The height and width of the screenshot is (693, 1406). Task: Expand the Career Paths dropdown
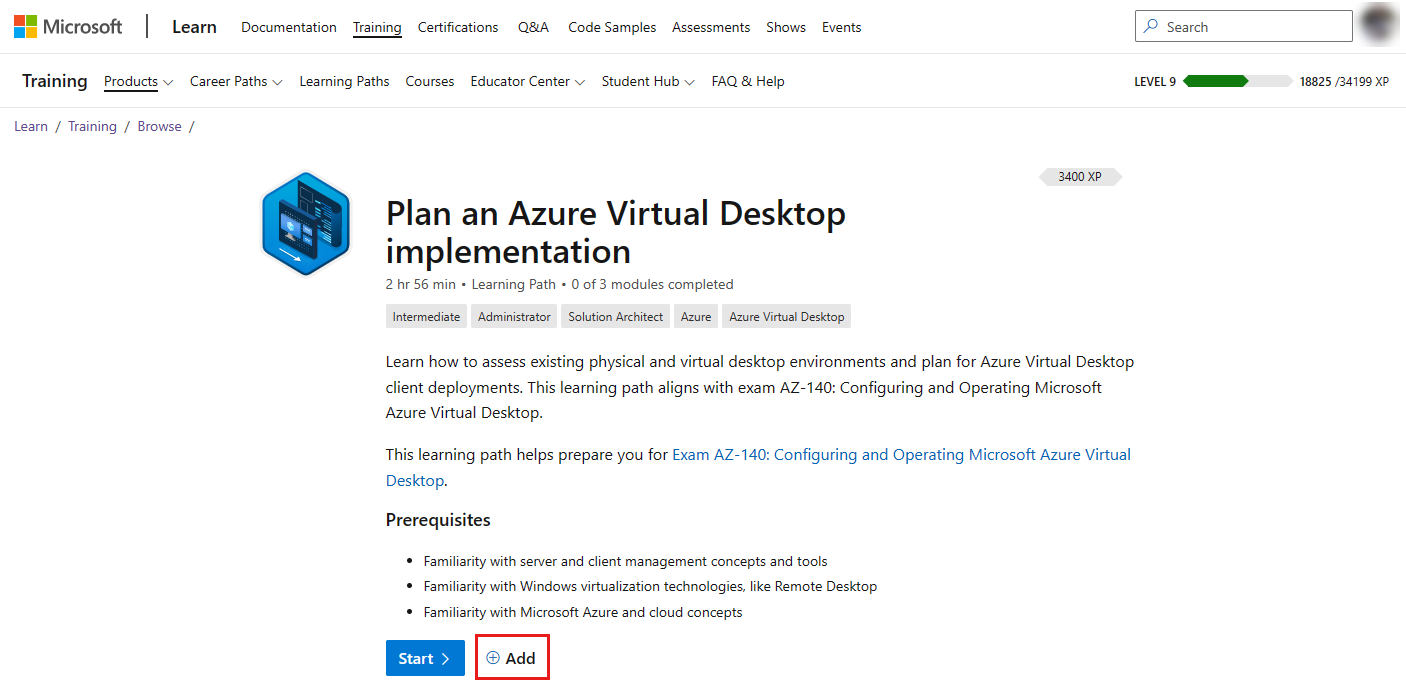[x=236, y=82]
